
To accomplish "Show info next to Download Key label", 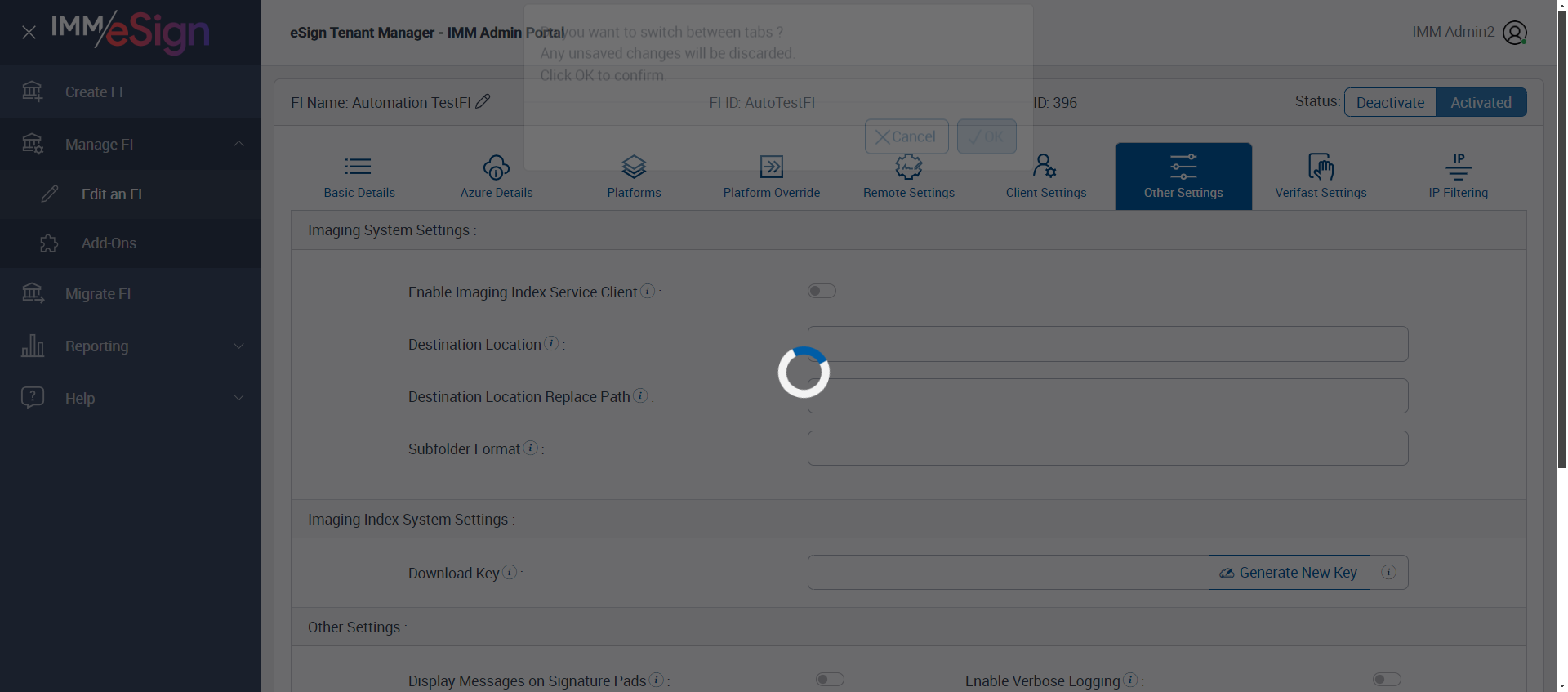I will click(510, 572).
